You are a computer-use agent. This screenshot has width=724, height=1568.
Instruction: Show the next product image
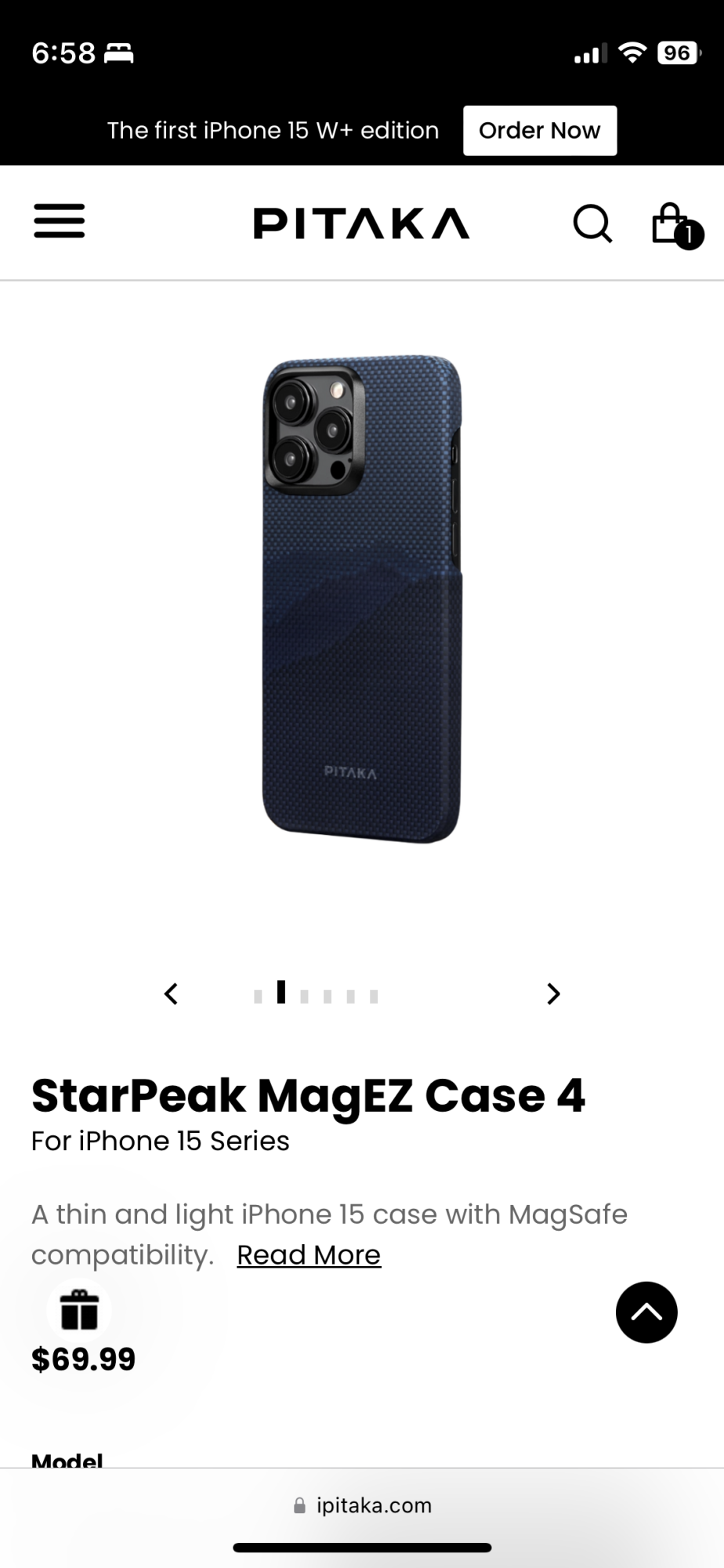[x=553, y=994]
